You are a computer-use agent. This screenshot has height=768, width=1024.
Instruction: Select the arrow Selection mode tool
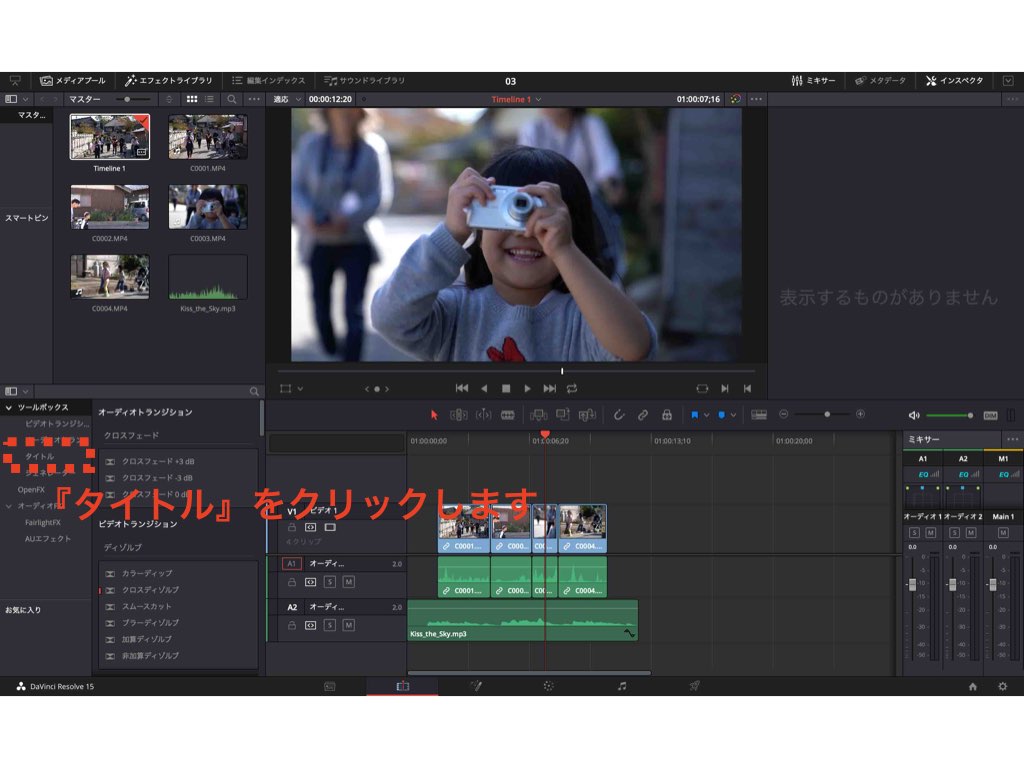click(434, 415)
